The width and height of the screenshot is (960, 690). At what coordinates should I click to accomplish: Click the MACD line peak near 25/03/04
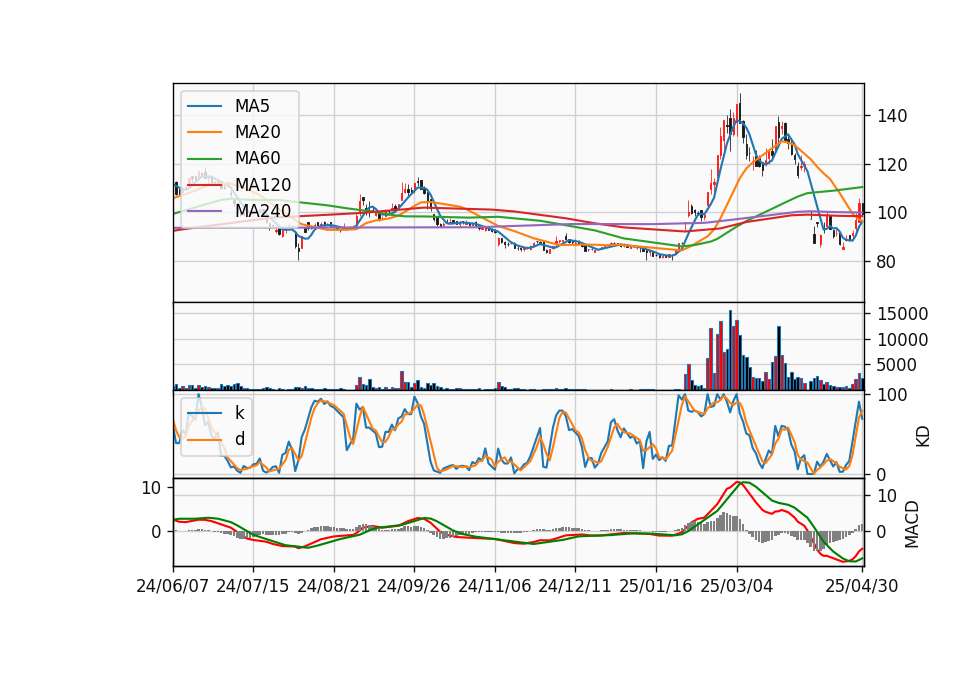click(x=738, y=482)
